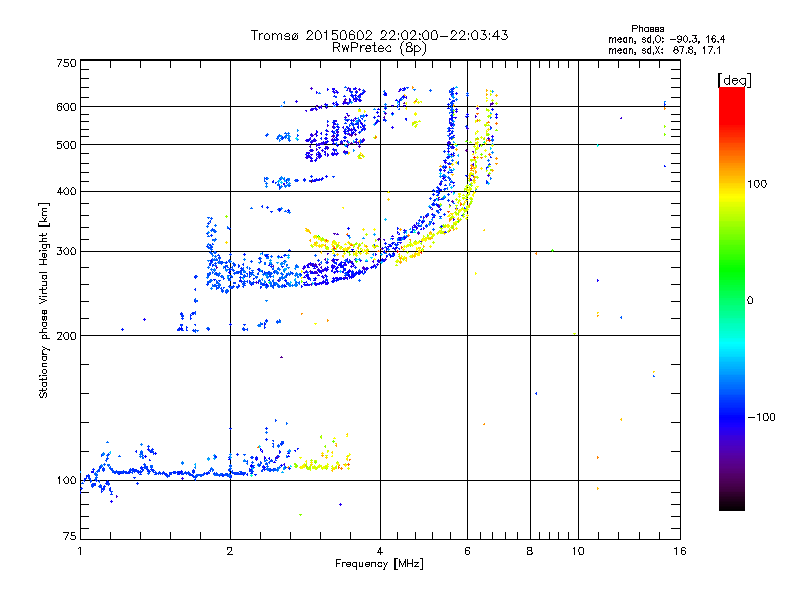Click the 'Frequency [MHz]' x-axis label
The width and height of the screenshot is (800, 600).
coord(379,564)
